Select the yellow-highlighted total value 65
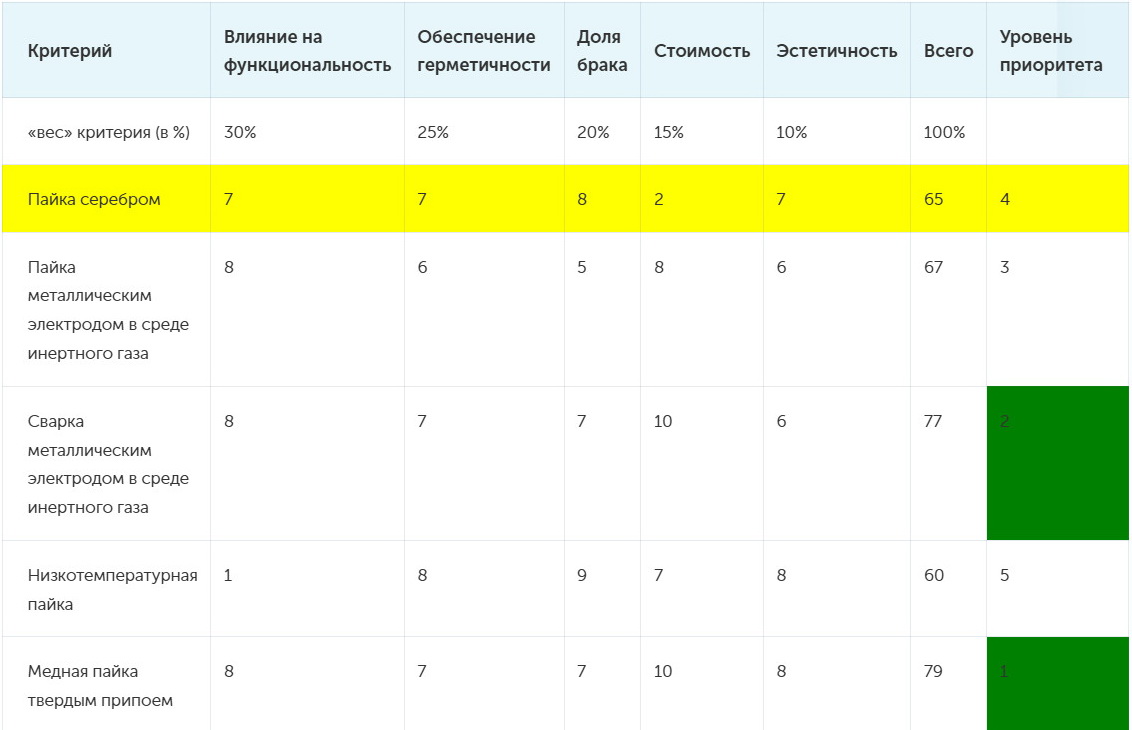 [x=933, y=199]
